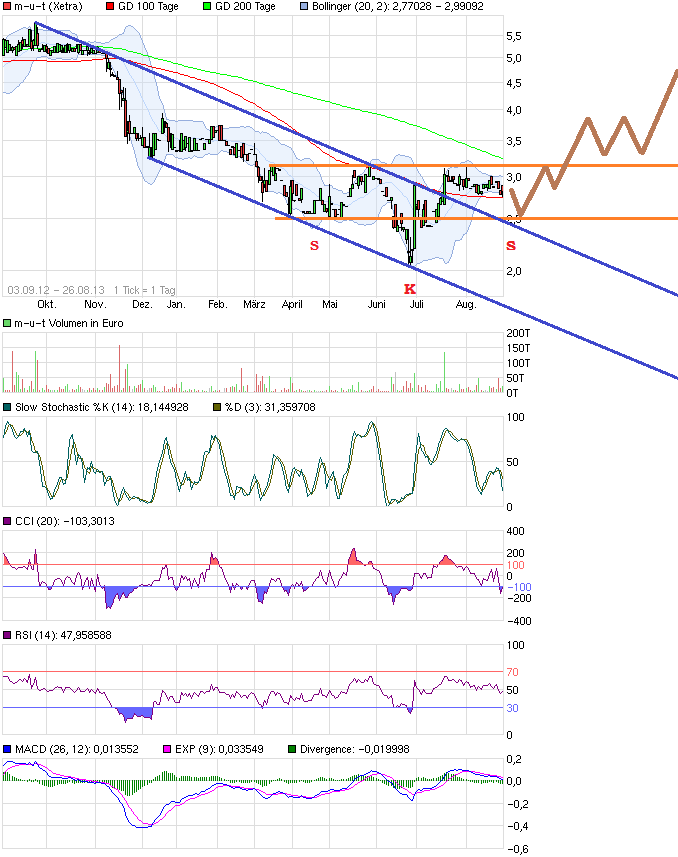Viewport: 678px width, 857px height.
Task: Click the green Volumen in Euro legend square
Action: point(7,324)
